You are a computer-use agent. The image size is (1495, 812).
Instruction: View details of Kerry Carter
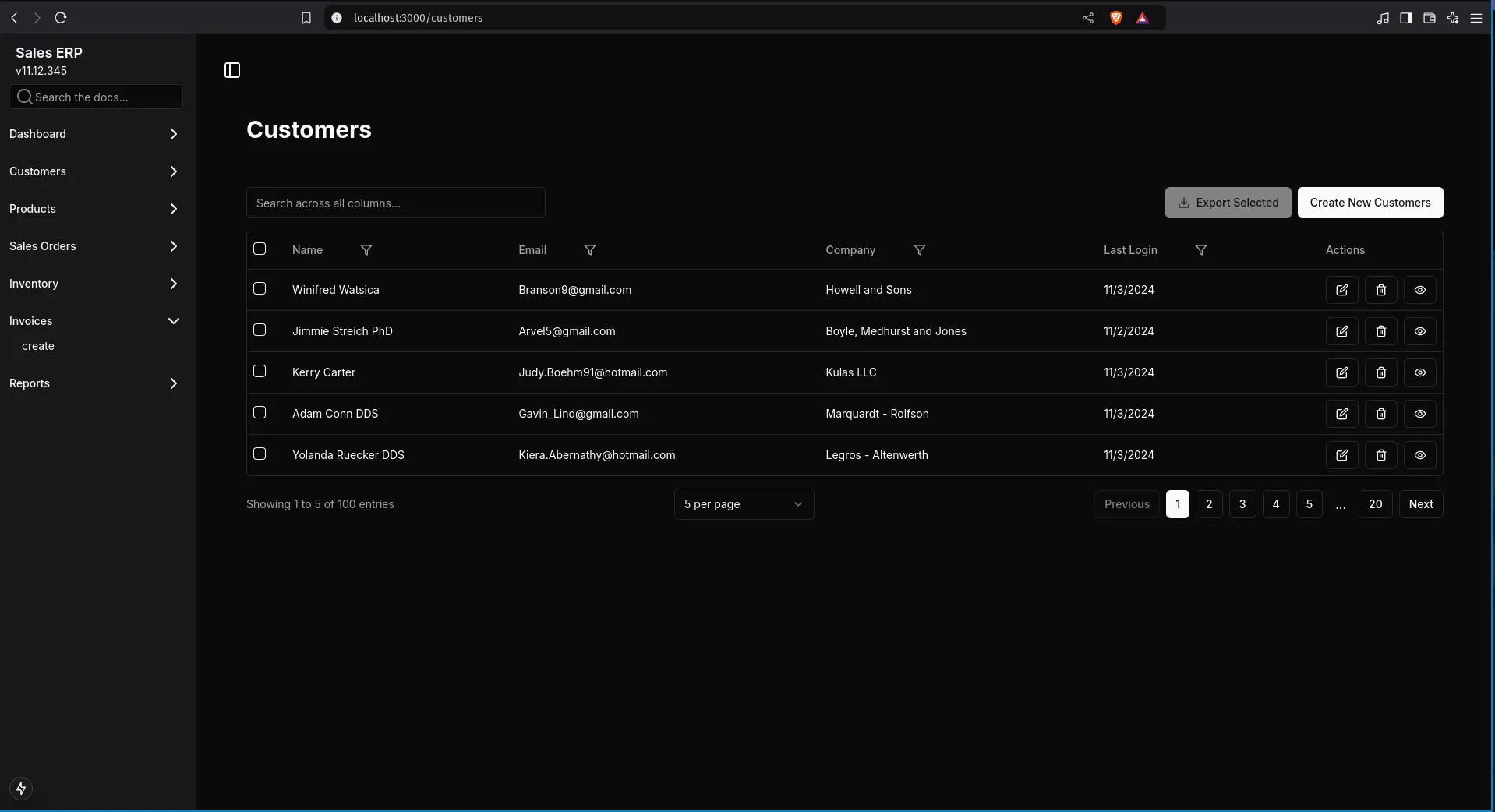1419,372
